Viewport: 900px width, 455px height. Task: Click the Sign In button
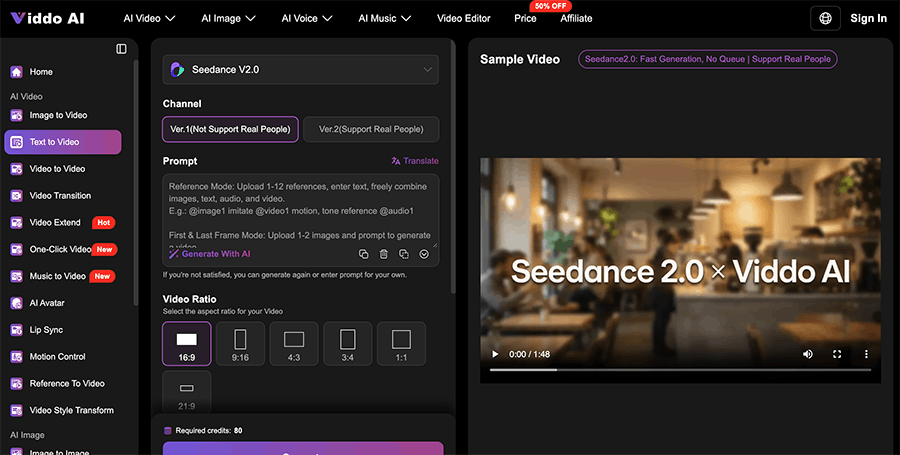coord(868,18)
